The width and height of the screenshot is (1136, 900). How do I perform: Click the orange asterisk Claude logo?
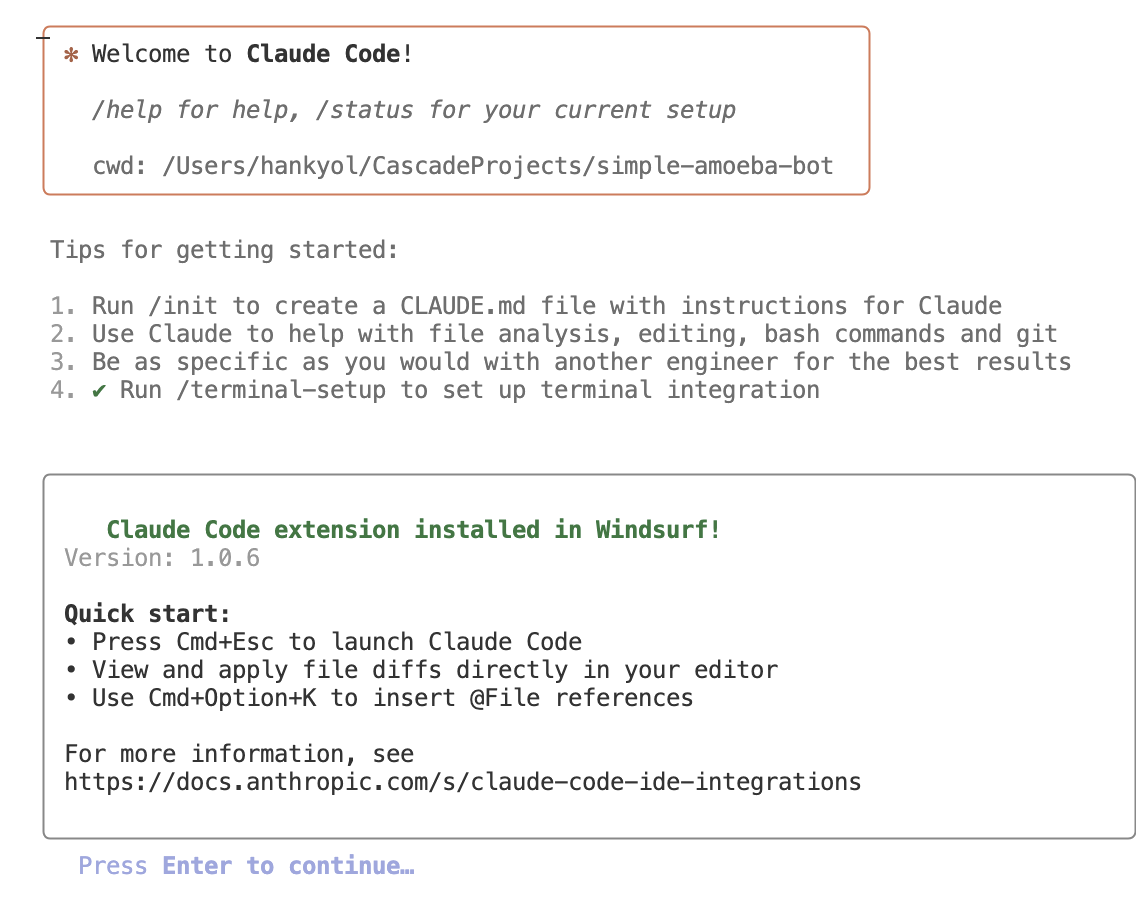coord(70,55)
